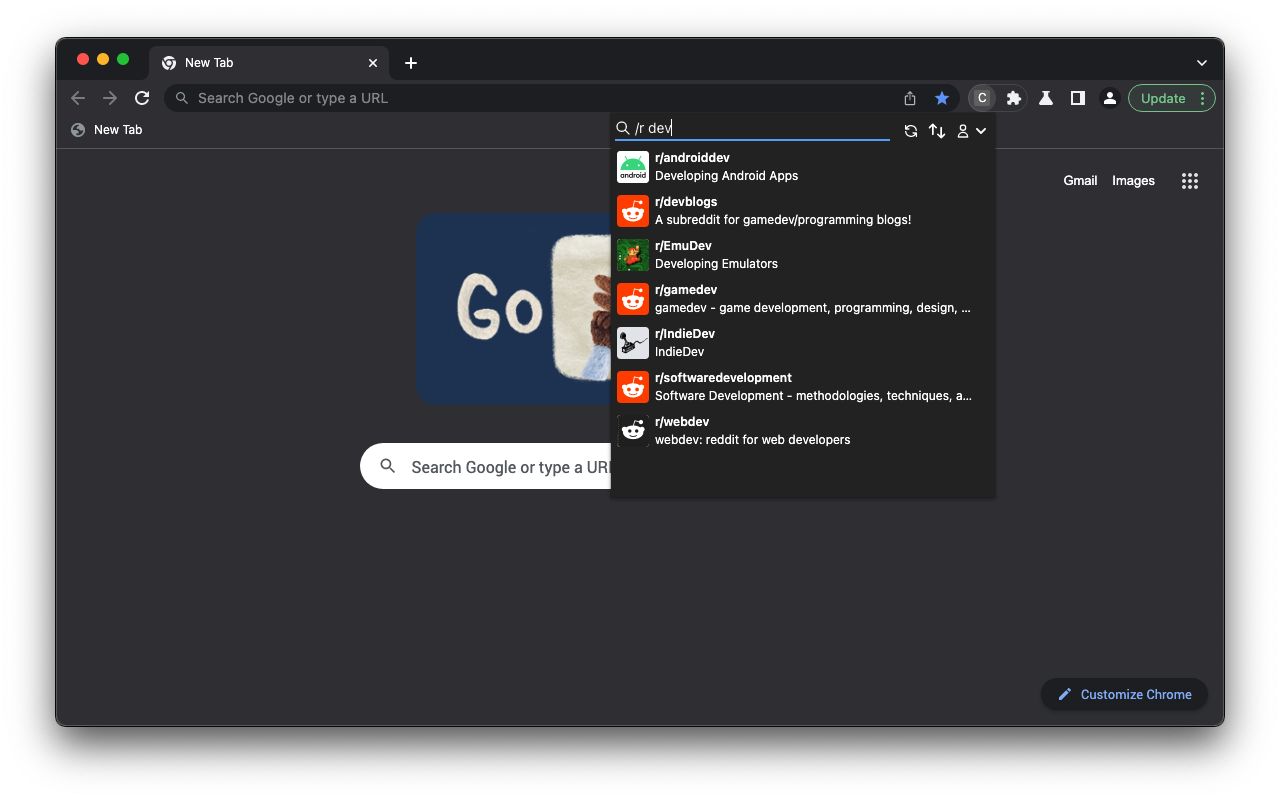Image resolution: width=1280 pixels, height=800 pixels.
Task: Select the r/androiddev result
Action: click(x=803, y=167)
